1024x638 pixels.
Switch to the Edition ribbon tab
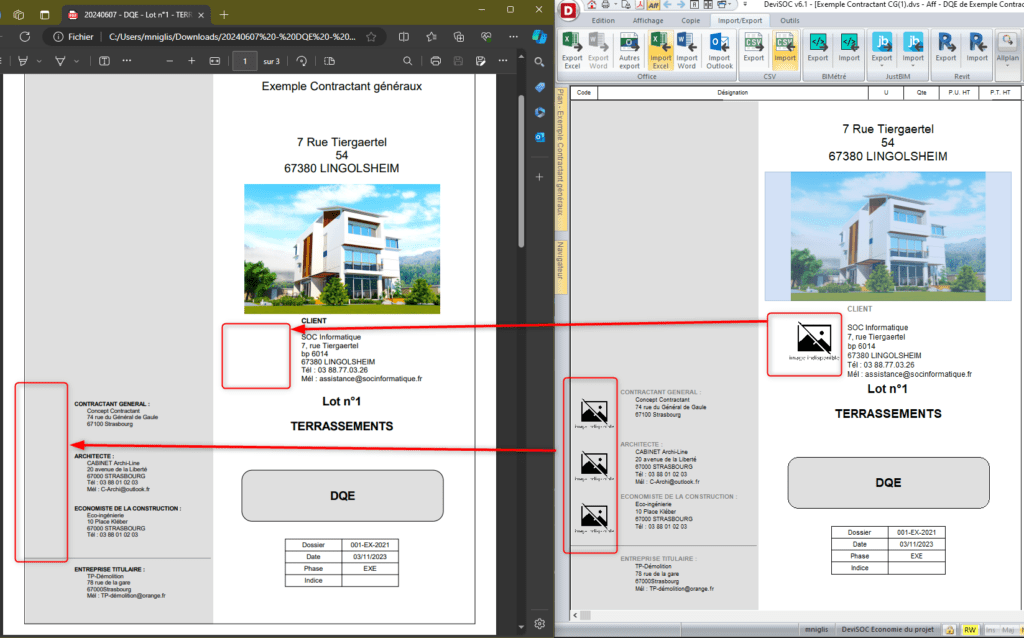(603, 20)
